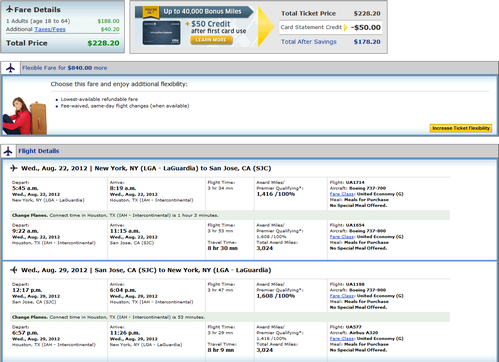Click Total After Savings text

[309, 42]
